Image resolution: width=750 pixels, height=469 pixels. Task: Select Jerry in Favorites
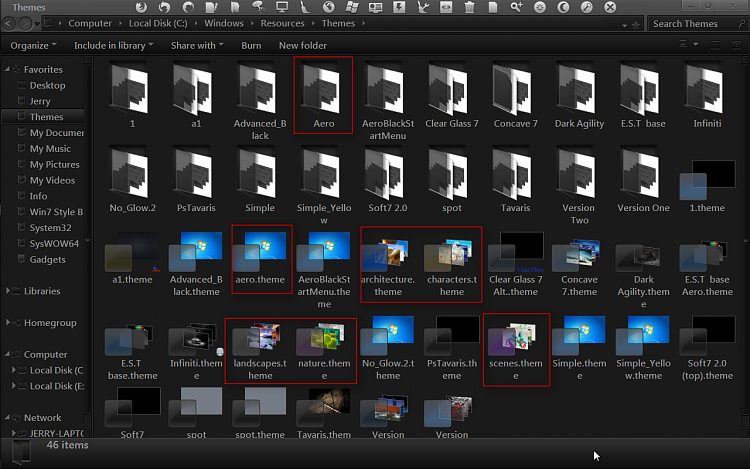pyautogui.click(x=40, y=101)
